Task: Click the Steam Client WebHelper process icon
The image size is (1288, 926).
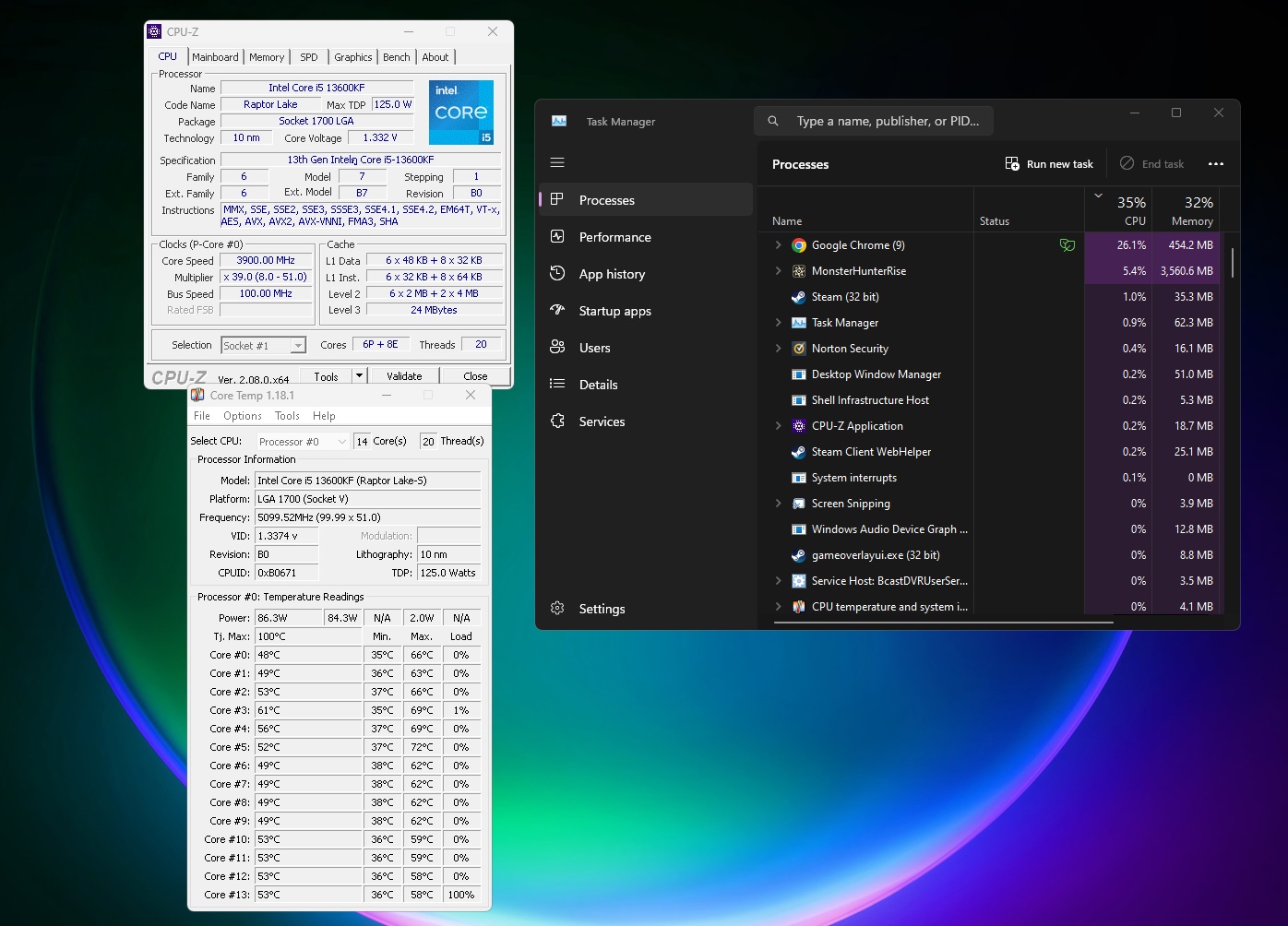Action: 799,452
